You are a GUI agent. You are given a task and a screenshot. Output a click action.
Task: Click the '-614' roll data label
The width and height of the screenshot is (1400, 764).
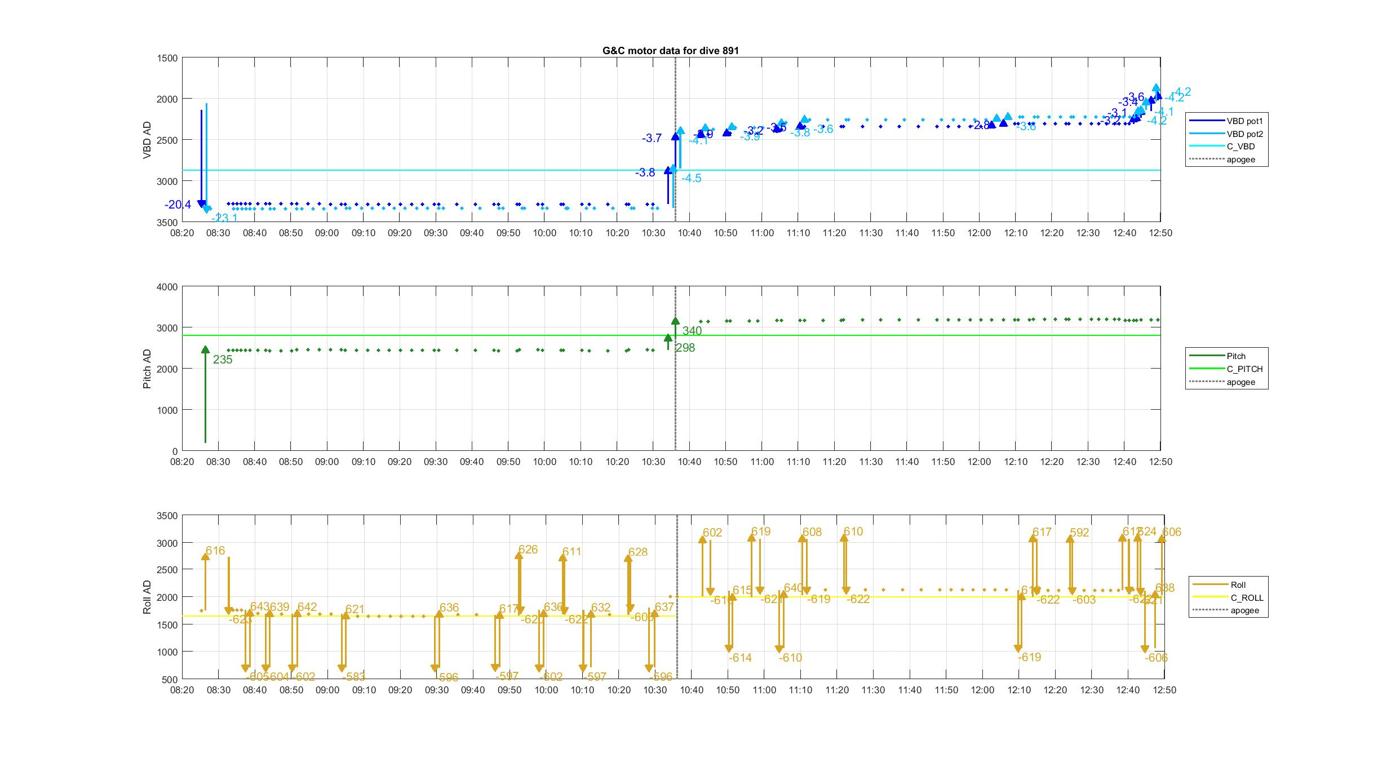pos(739,658)
